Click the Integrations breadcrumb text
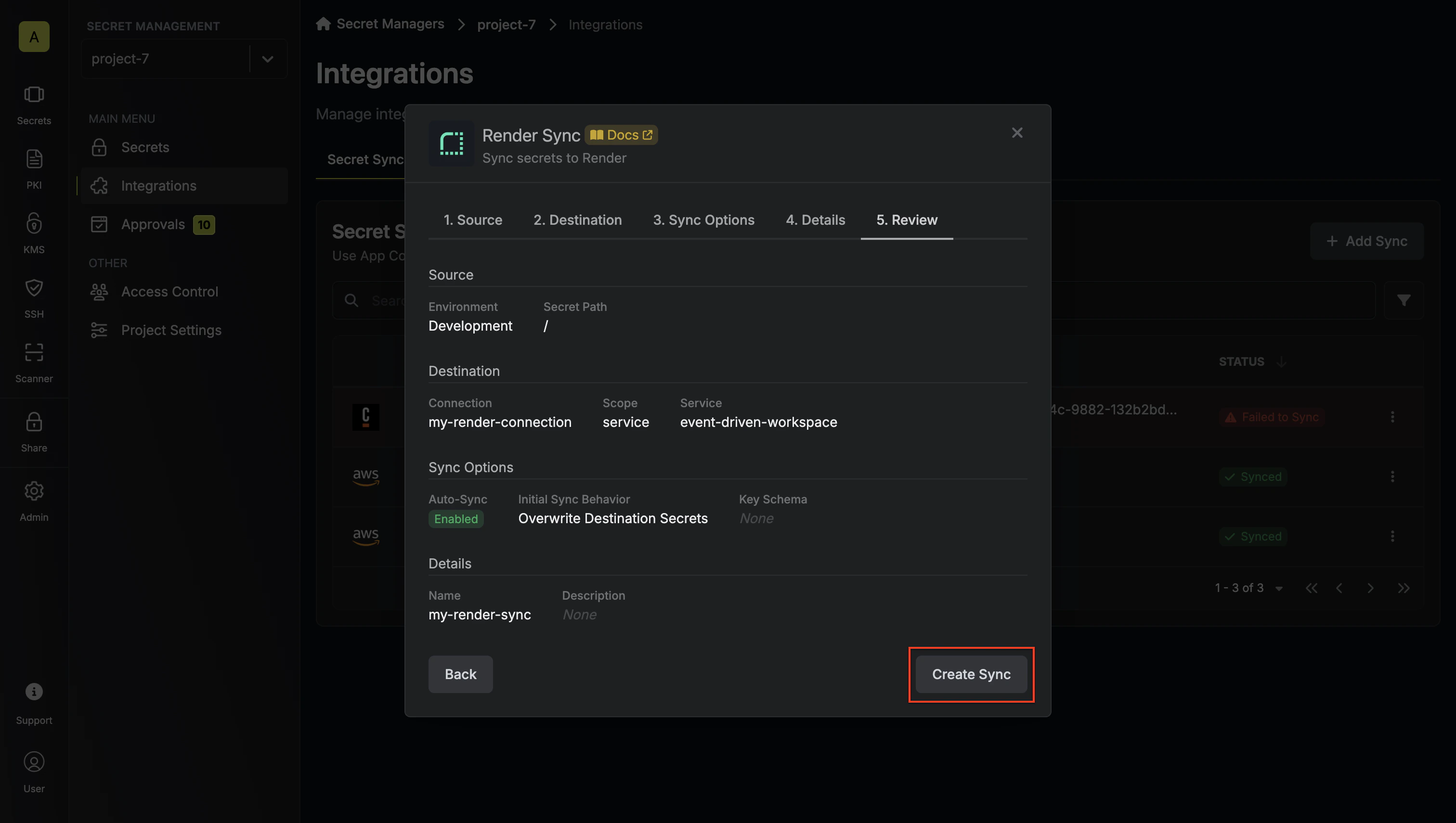This screenshot has height=823, width=1456. pyautogui.click(x=605, y=25)
